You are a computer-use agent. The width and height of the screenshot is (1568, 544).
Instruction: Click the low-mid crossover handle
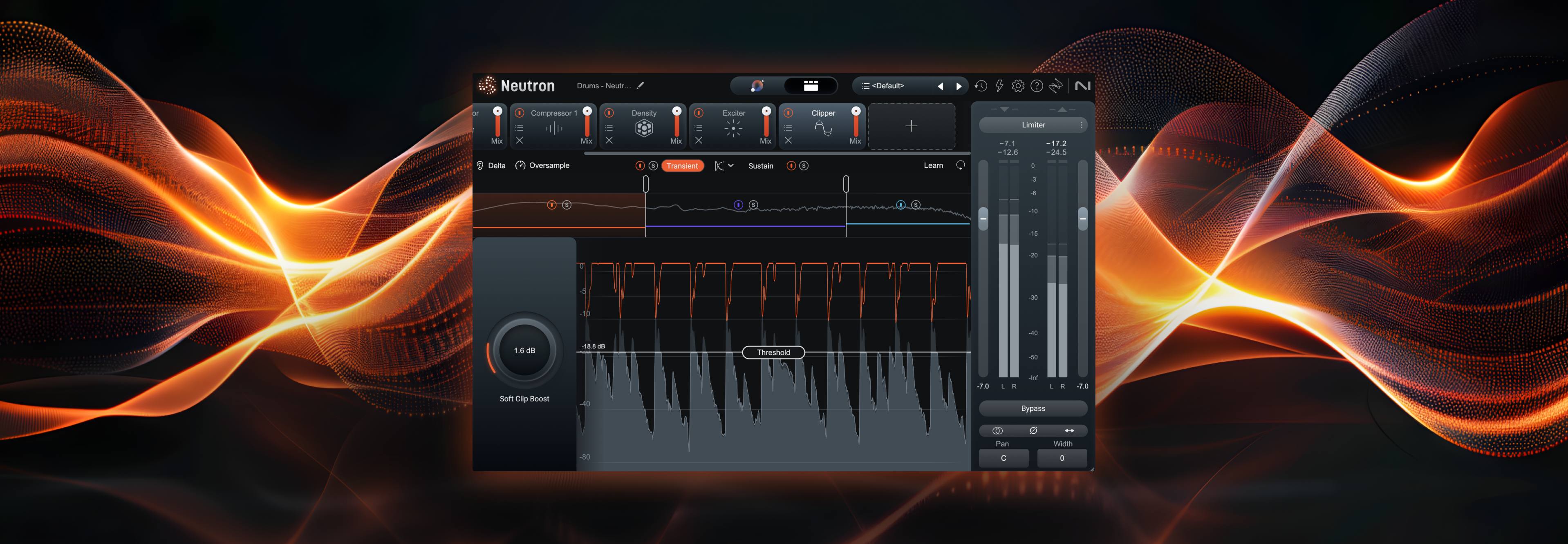click(646, 184)
